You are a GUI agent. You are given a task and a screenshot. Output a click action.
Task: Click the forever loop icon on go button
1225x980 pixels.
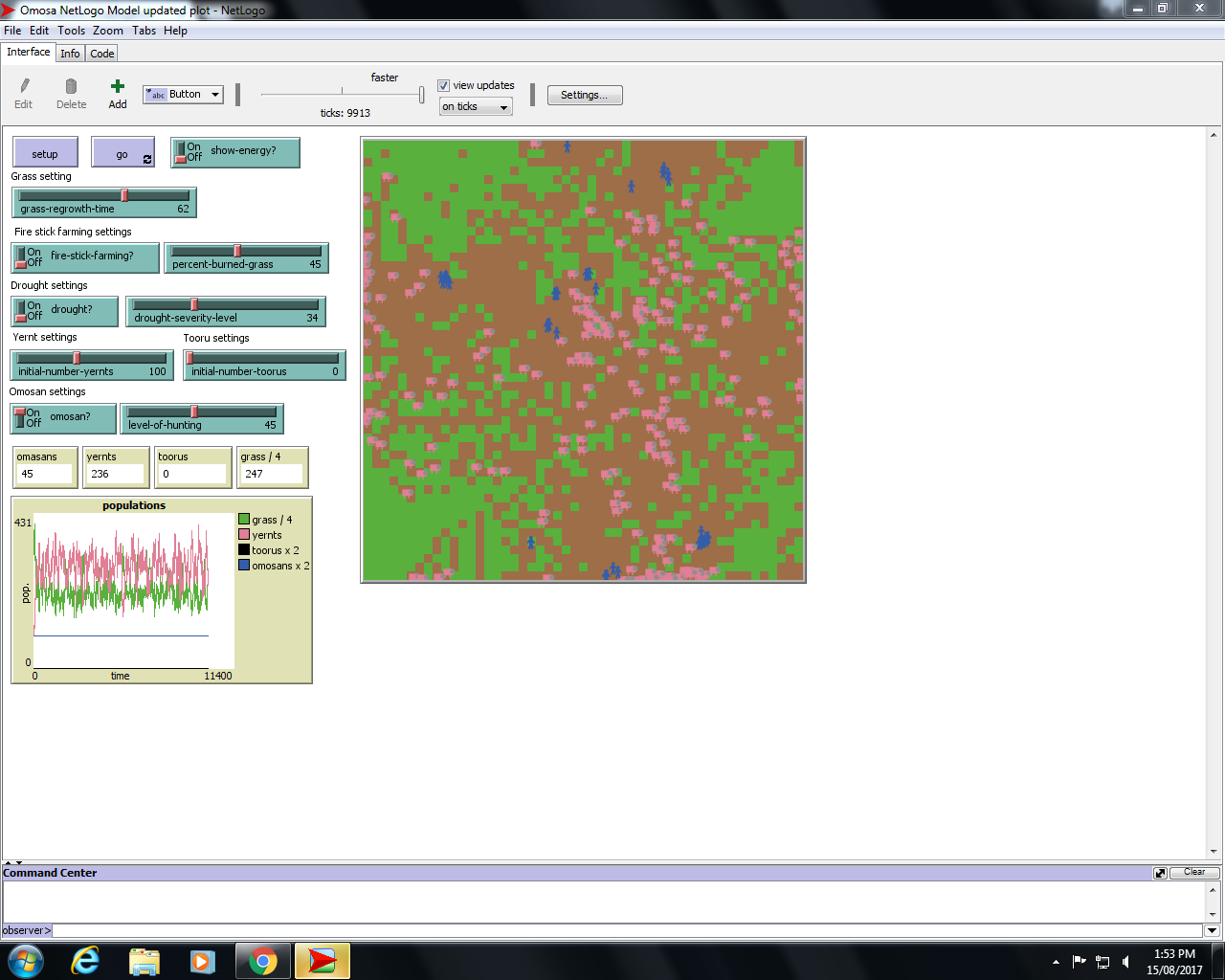point(147,160)
